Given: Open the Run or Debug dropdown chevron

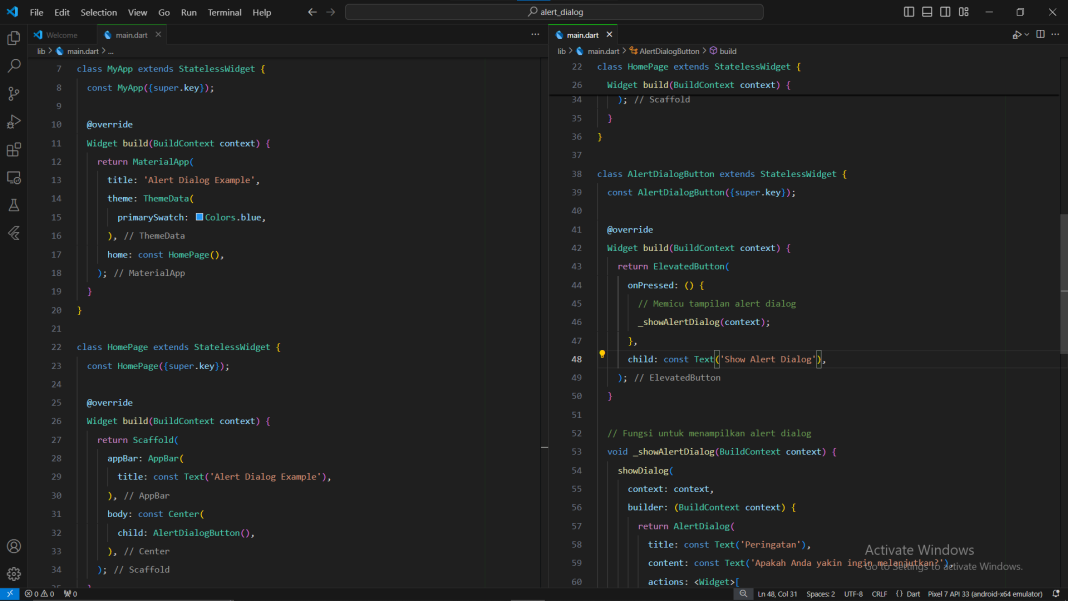Looking at the screenshot, I should (x=1028, y=33).
